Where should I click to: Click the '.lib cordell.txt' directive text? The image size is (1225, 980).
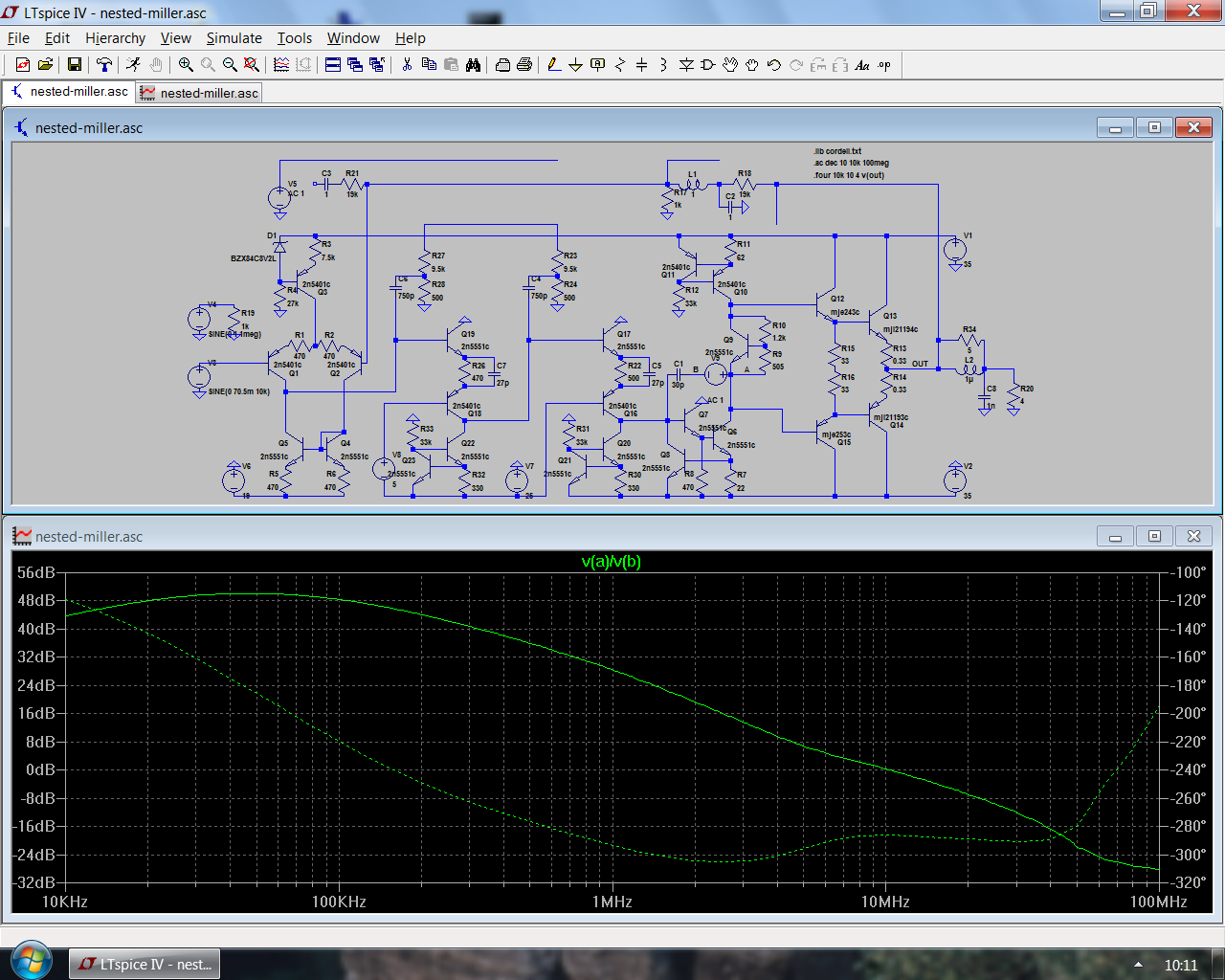(x=837, y=151)
